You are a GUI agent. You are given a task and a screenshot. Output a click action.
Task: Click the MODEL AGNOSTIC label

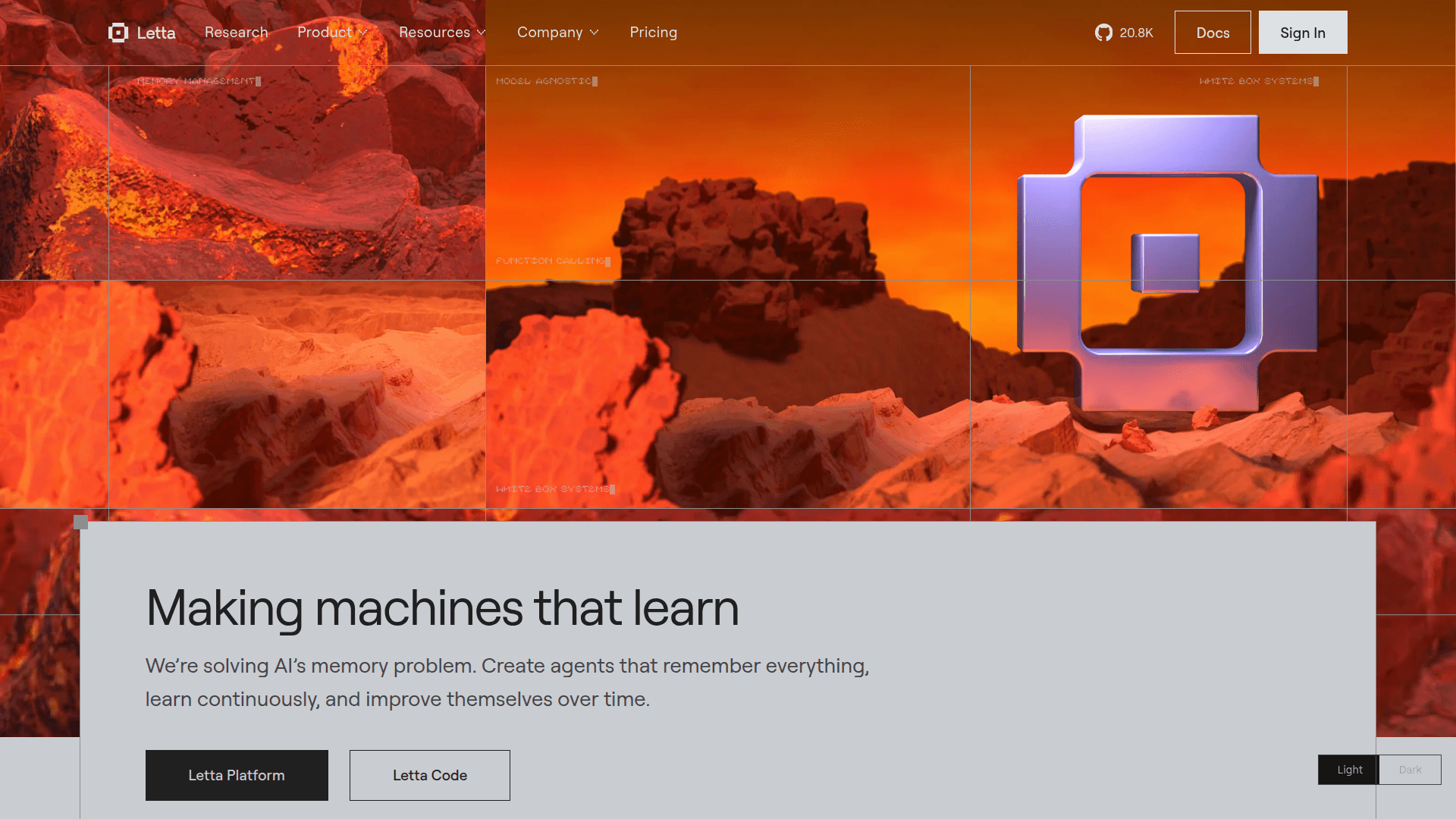pyautogui.click(x=544, y=81)
